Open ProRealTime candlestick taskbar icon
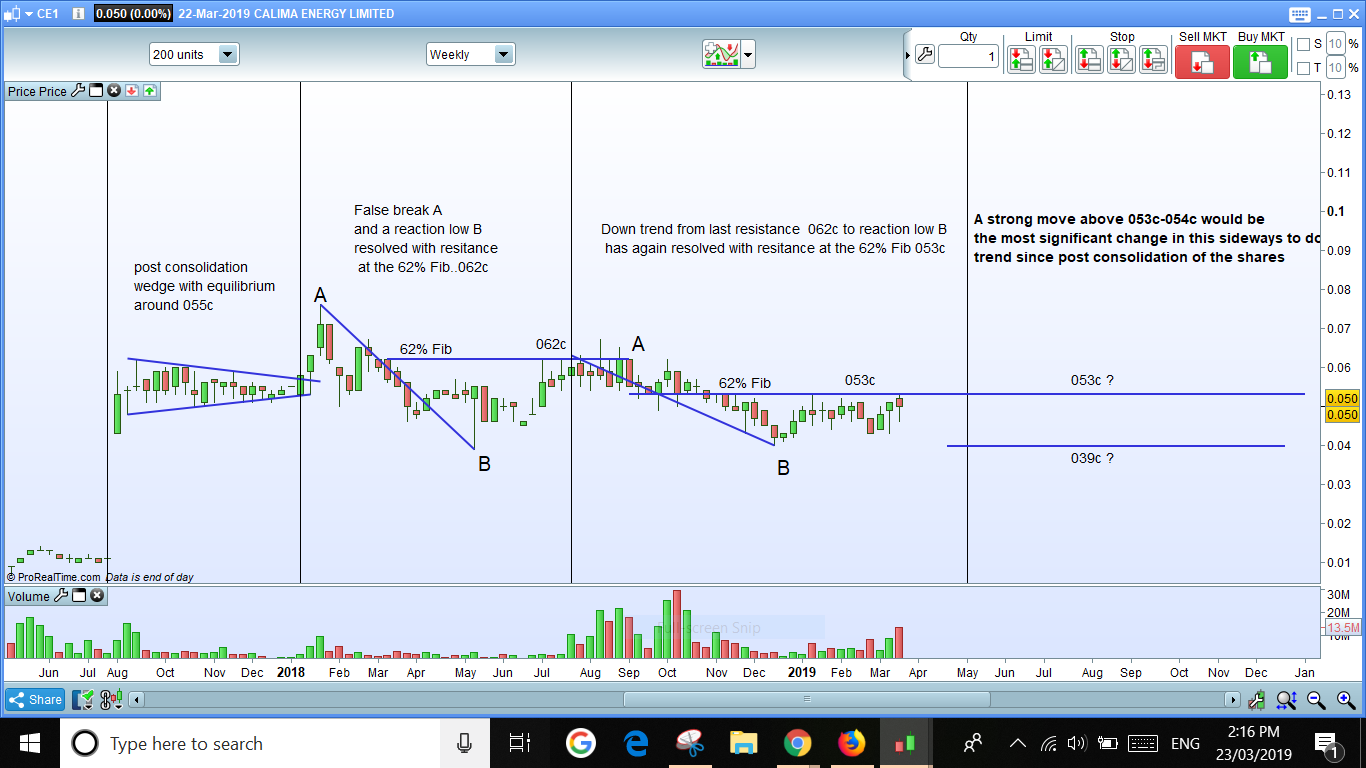The image size is (1366, 768). pos(905,743)
